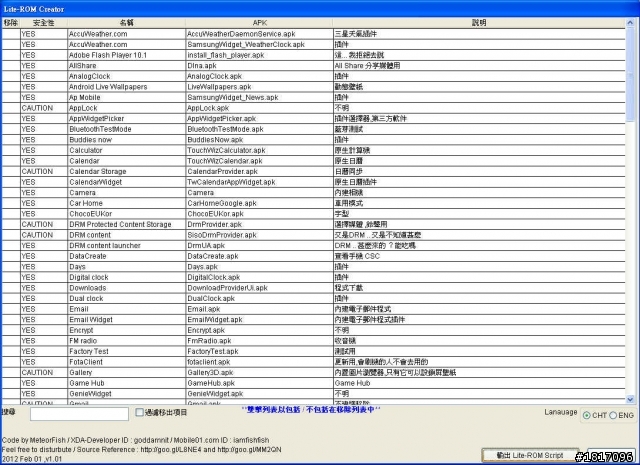Click TouchWizCalculator.apk cell

click(x=259, y=150)
